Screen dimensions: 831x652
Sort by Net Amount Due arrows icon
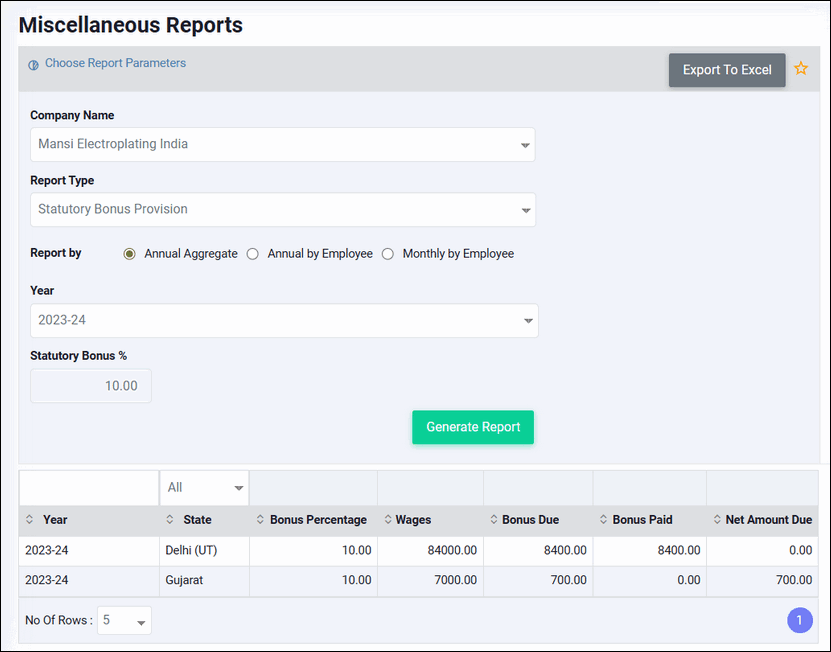tap(716, 520)
